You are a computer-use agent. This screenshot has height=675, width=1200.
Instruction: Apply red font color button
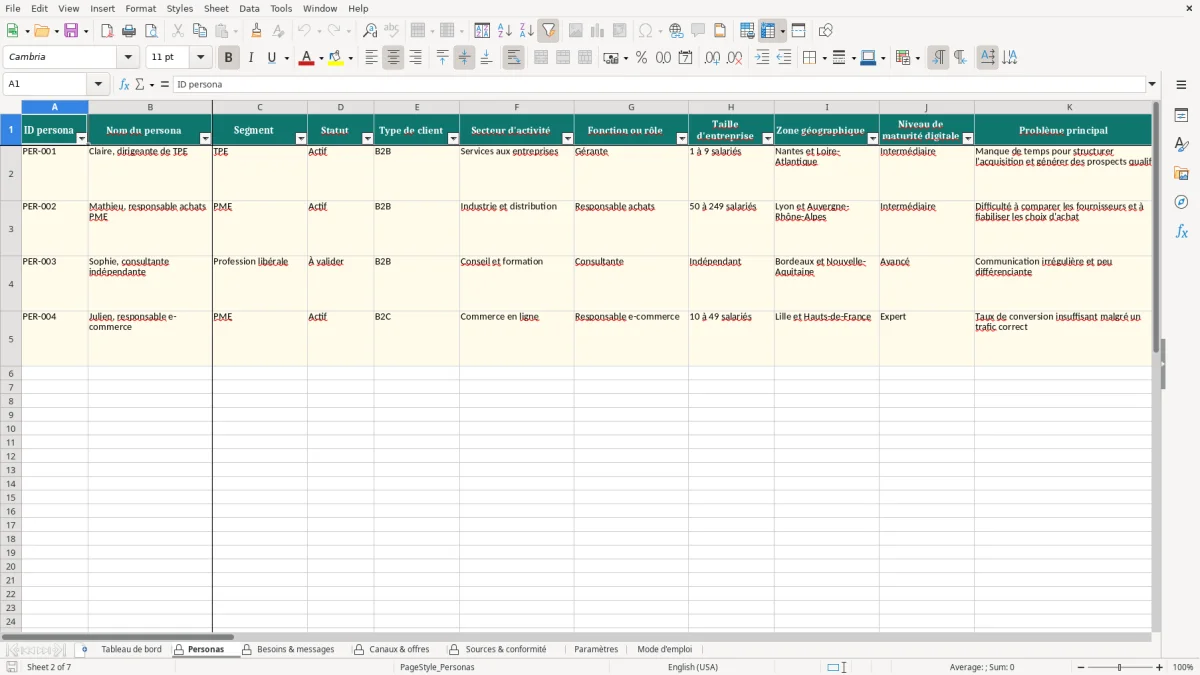tap(306, 58)
